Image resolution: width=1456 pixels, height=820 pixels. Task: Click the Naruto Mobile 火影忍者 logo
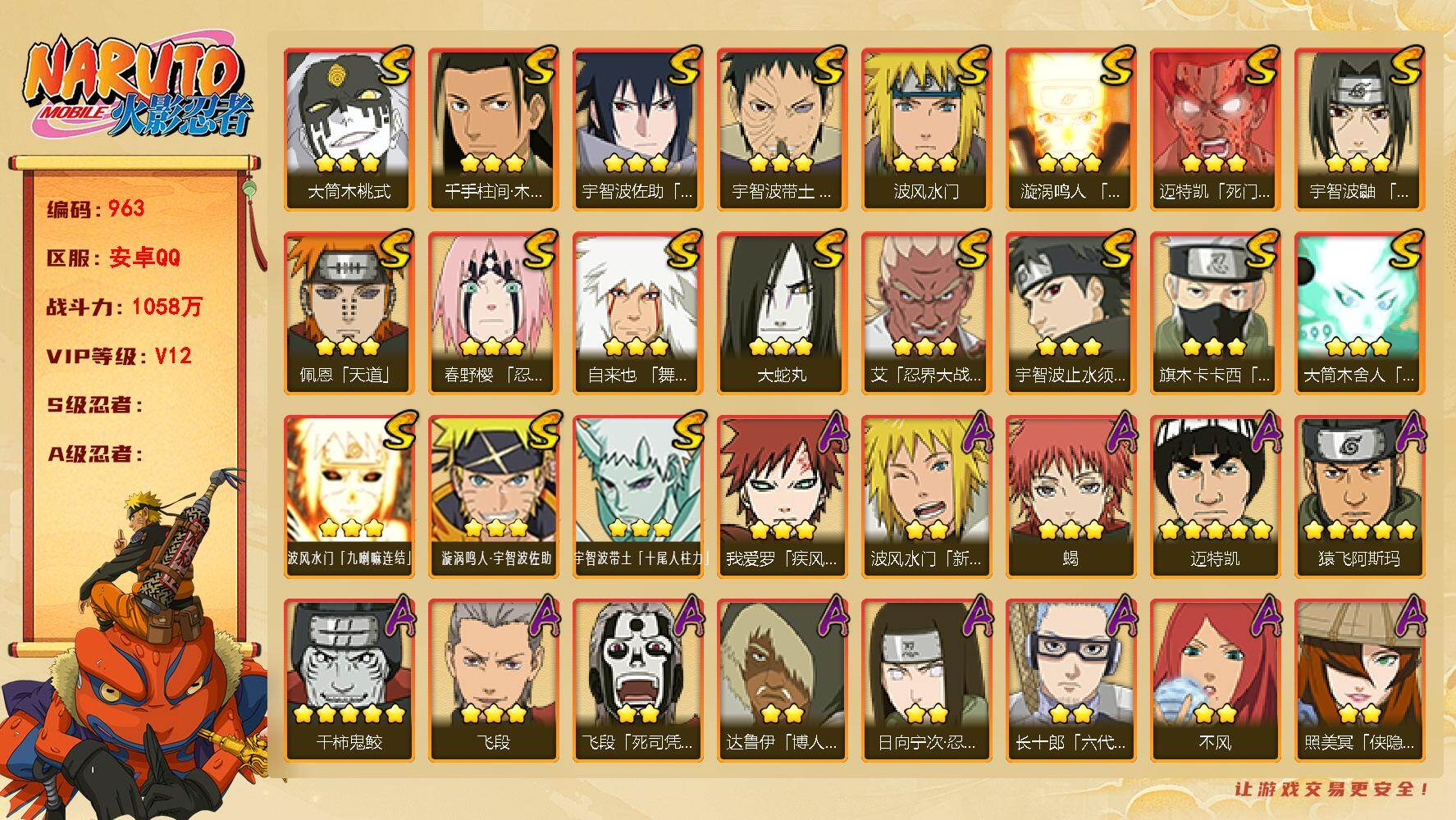click(x=136, y=89)
